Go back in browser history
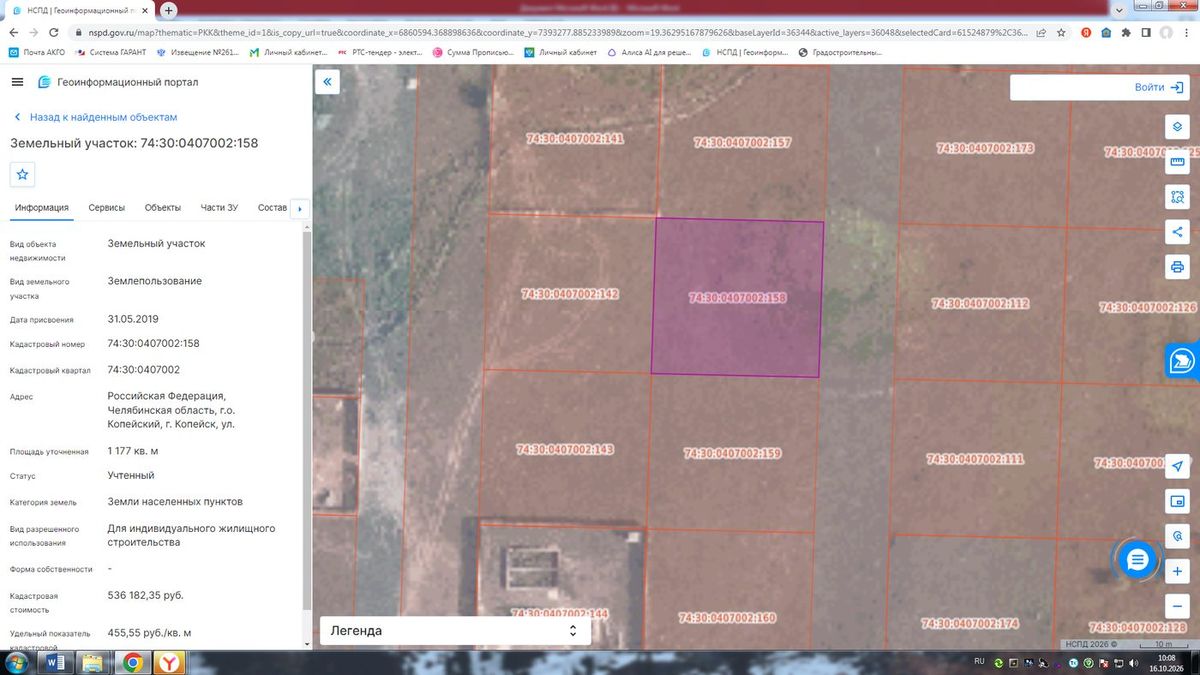 pyautogui.click(x=14, y=32)
